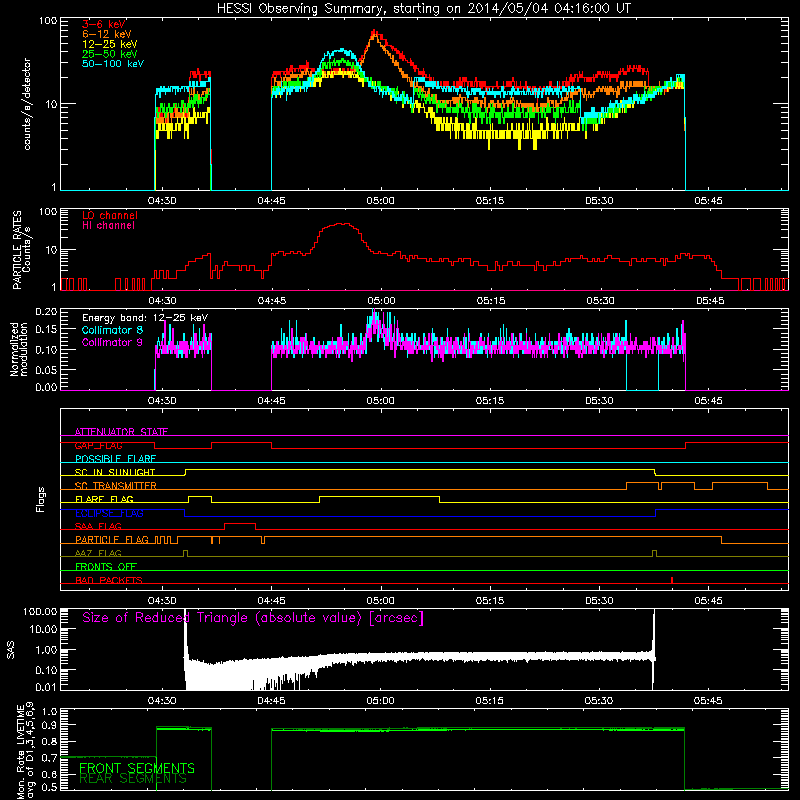Click the counts/s/detector axis label

(27, 104)
